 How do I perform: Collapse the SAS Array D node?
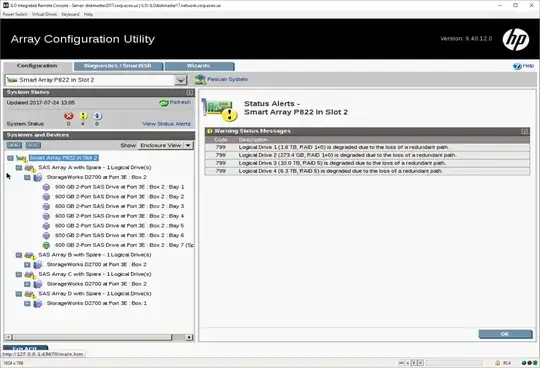[x=19, y=294]
